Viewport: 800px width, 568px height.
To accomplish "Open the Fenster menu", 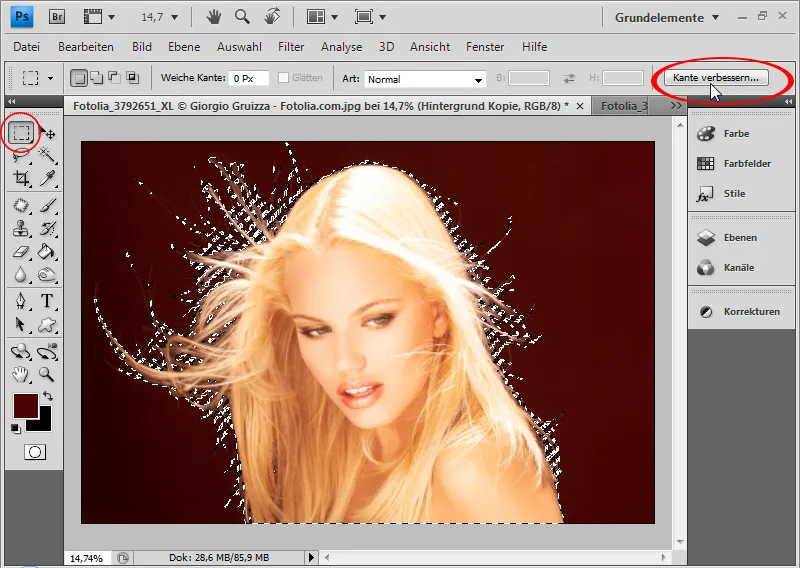I will [485, 47].
